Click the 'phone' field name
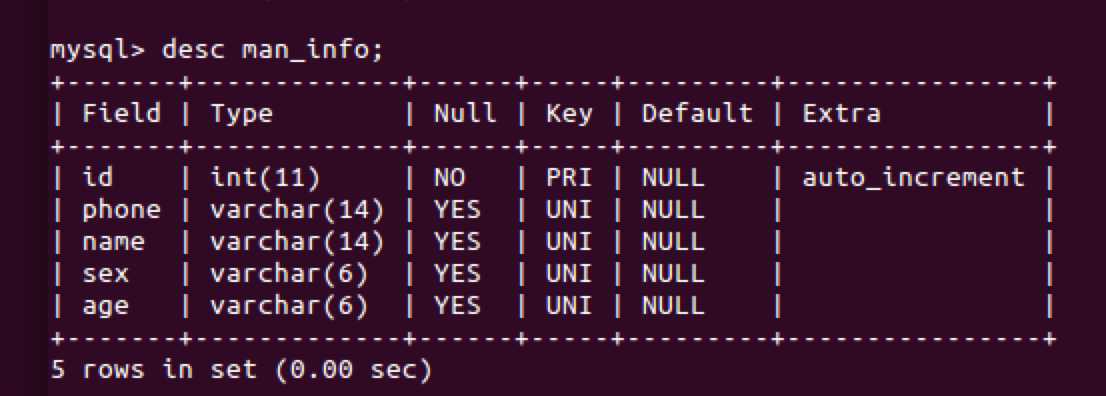This screenshot has width=1106, height=396. point(121,210)
